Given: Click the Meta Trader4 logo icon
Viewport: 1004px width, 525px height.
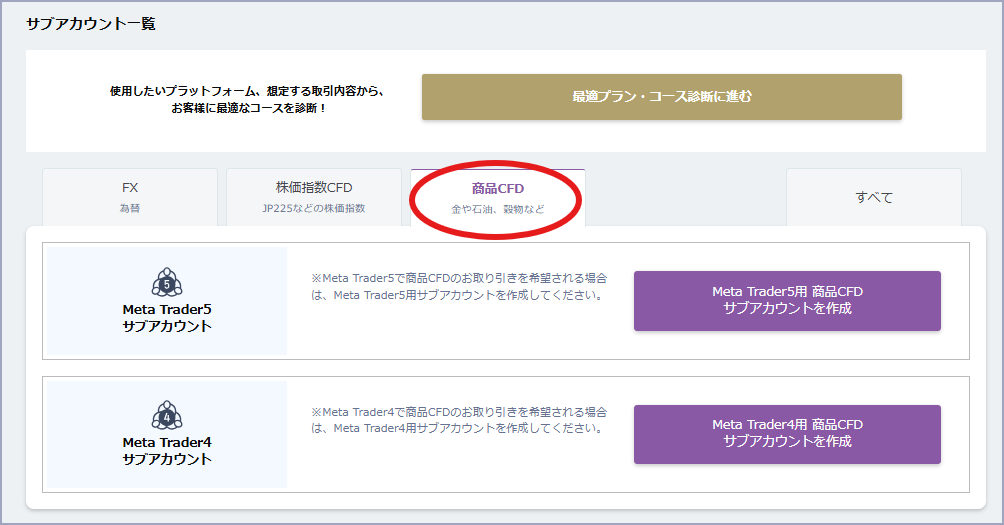Looking at the screenshot, I should click(x=167, y=416).
